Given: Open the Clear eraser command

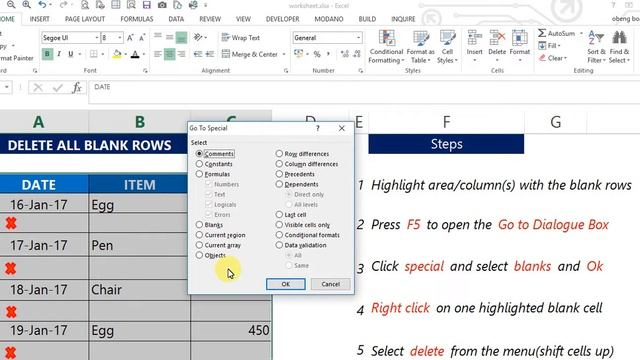Looking at the screenshot, I should point(553,58).
